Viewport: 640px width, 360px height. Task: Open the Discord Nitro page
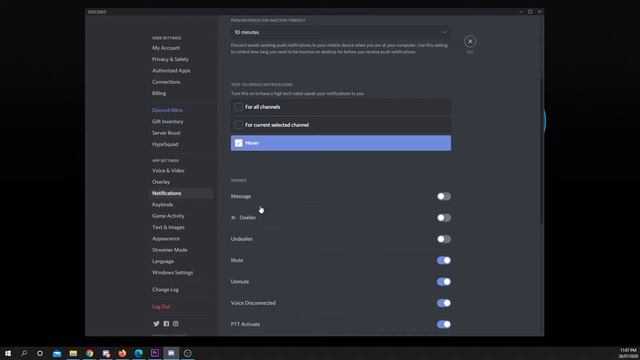pyautogui.click(x=167, y=110)
